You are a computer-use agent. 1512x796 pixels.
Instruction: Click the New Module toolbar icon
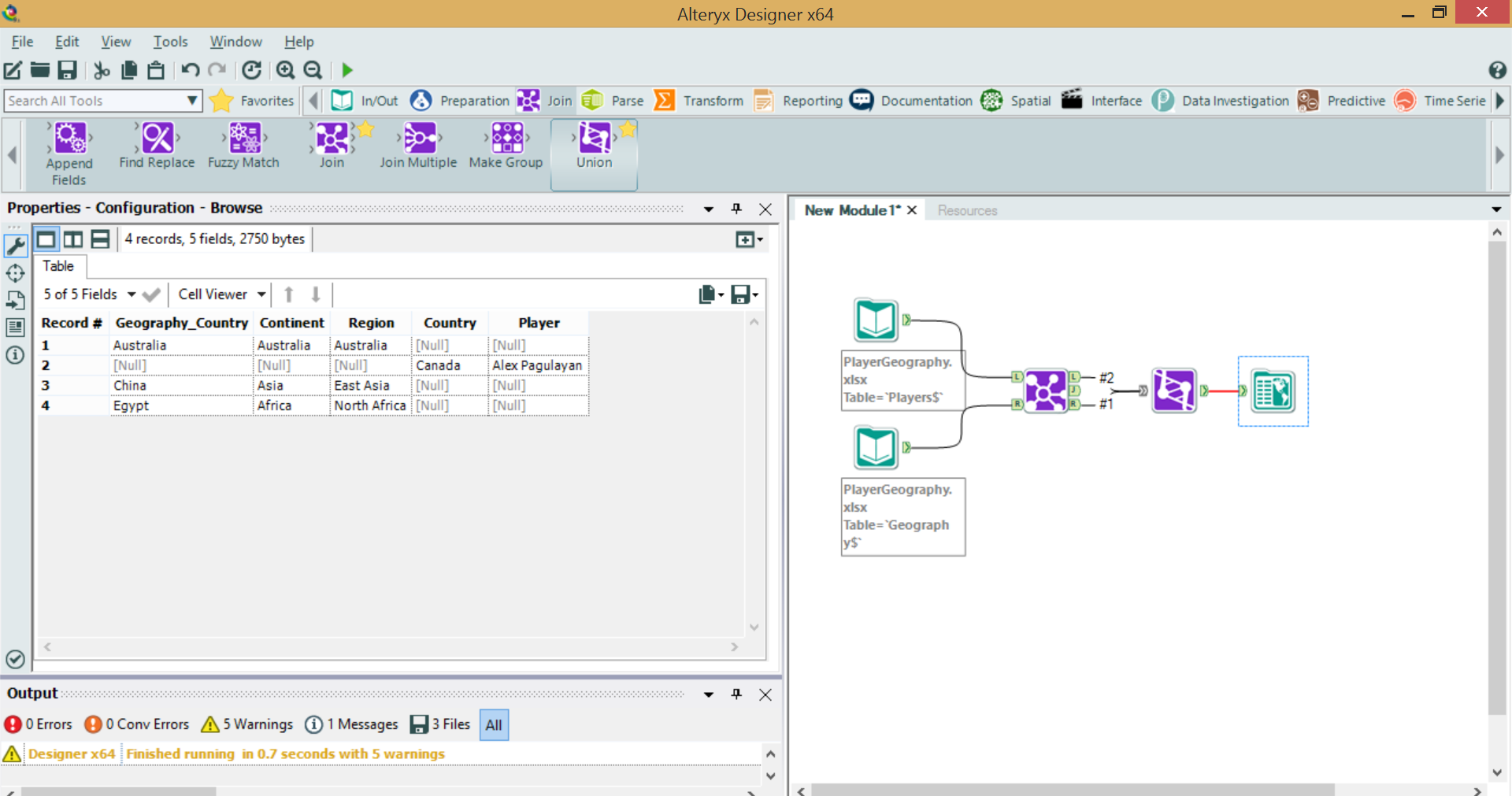click(13, 70)
